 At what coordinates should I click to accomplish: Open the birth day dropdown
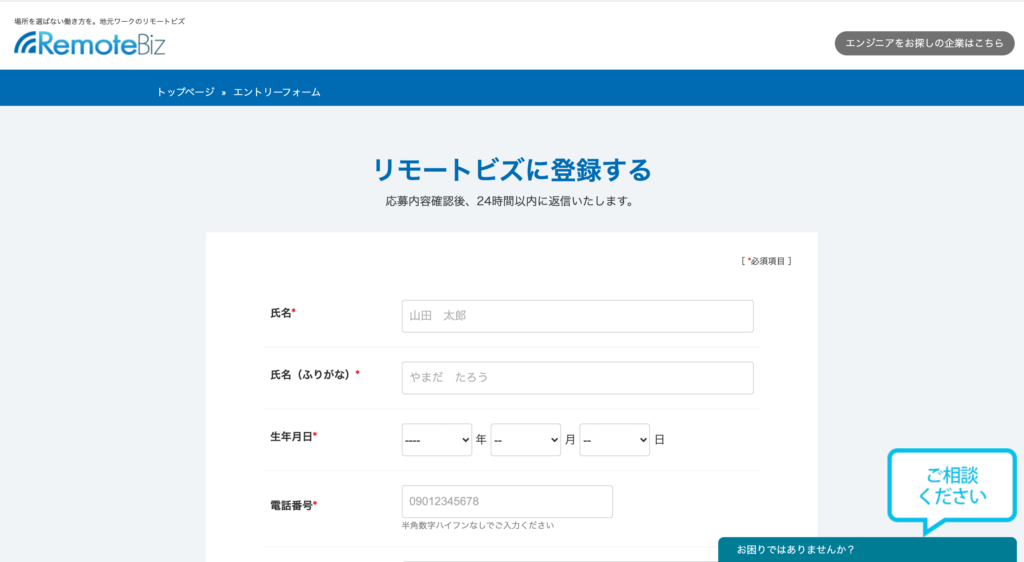pyautogui.click(x=614, y=440)
